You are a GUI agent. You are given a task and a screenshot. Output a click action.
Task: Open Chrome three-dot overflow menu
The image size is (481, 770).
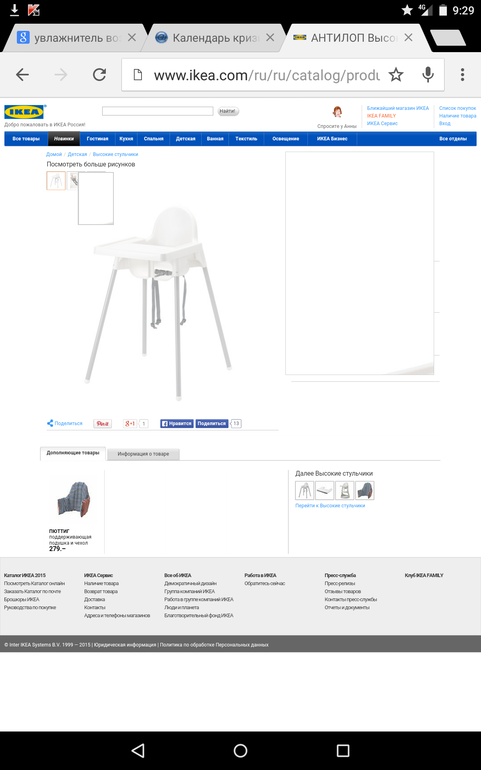click(x=462, y=75)
